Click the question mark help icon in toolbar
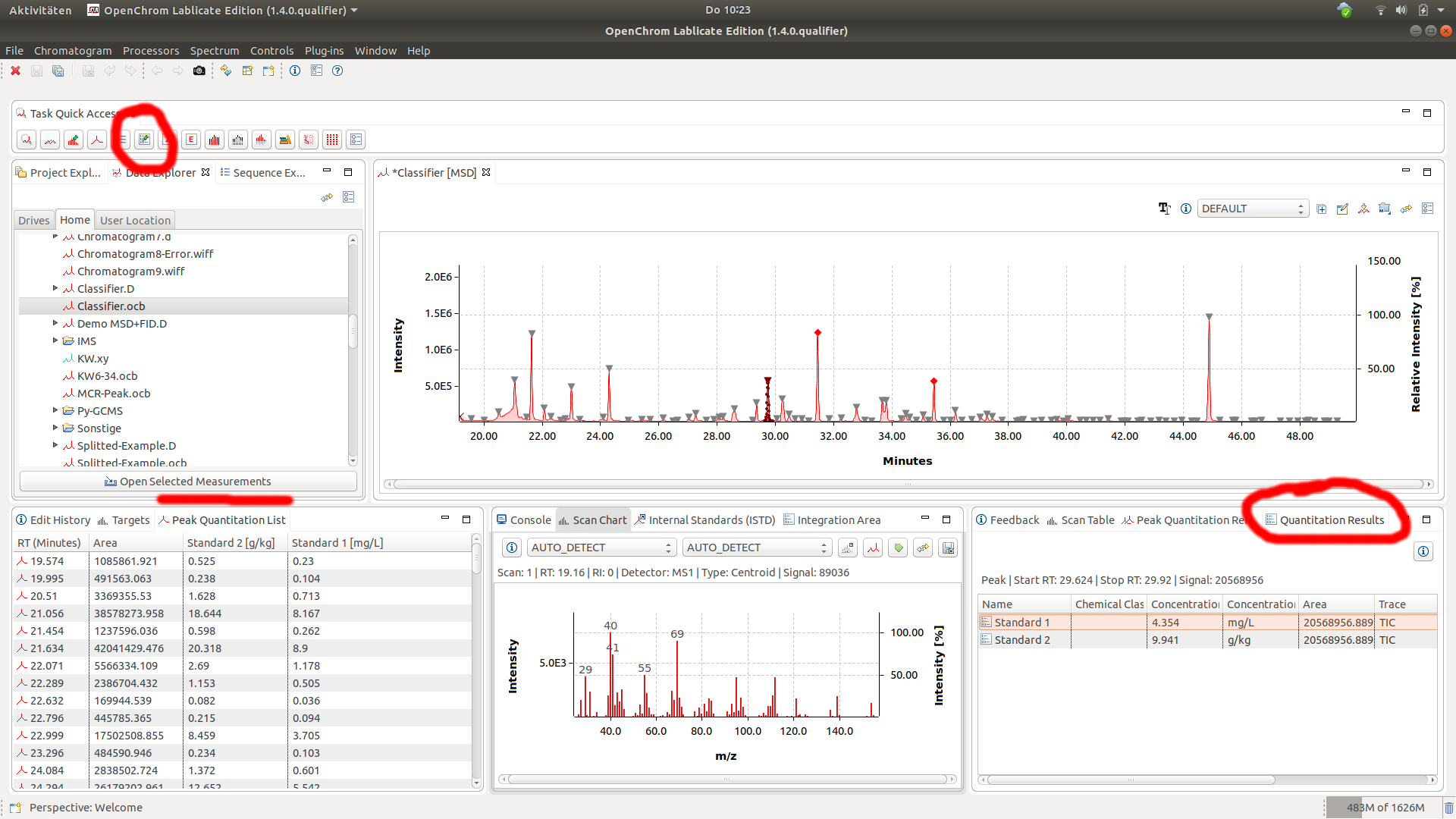Screen dimensions: 1456x819 click(337, 71)
